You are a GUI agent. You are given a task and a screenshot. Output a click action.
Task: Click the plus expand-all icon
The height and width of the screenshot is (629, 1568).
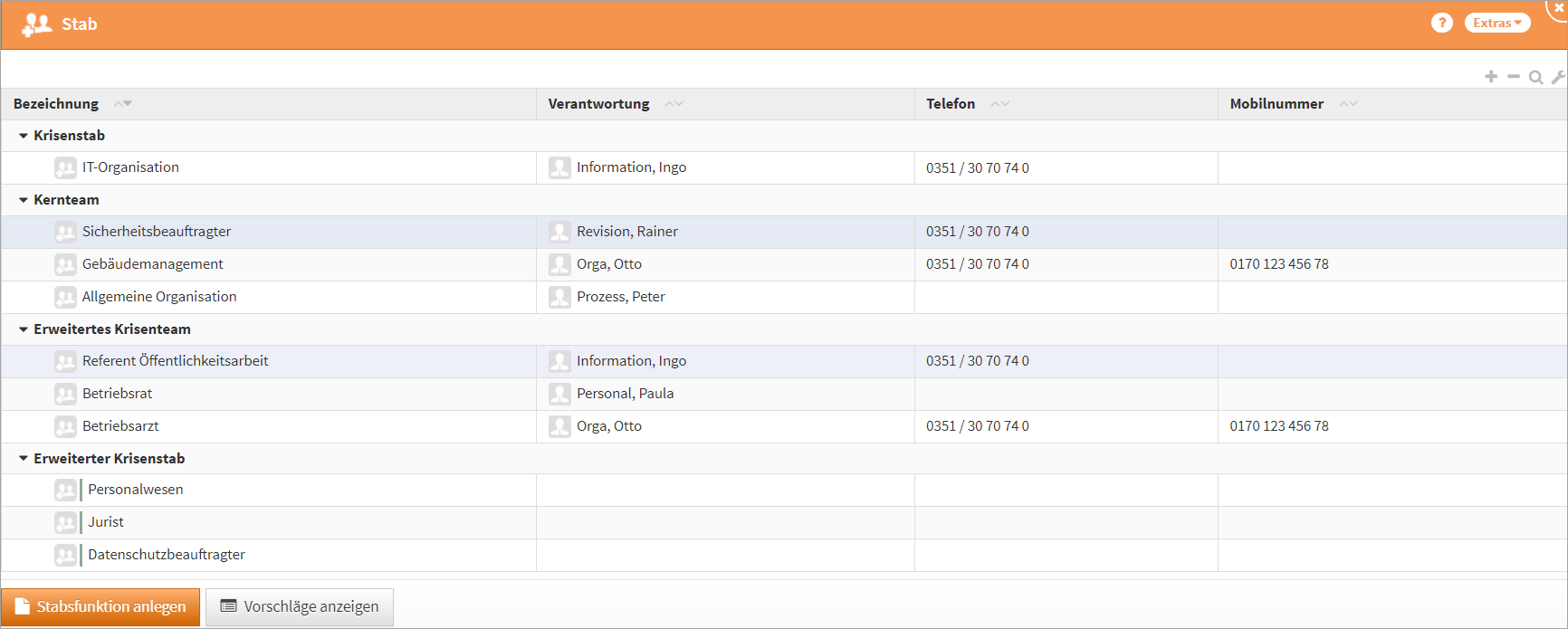[x=1491, y=77]
